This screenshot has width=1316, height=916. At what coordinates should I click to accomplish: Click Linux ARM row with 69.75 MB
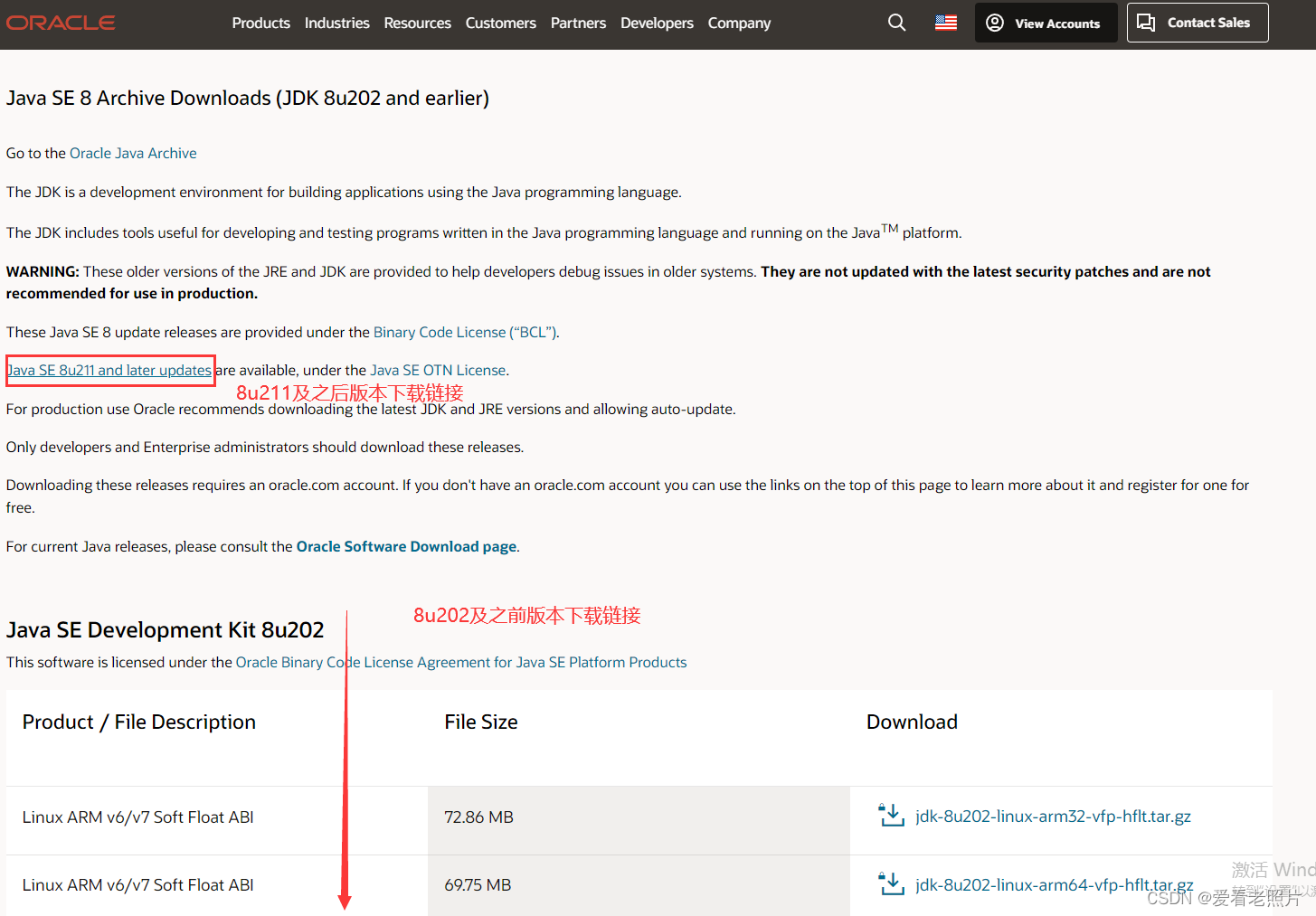(x=639, y=885)
